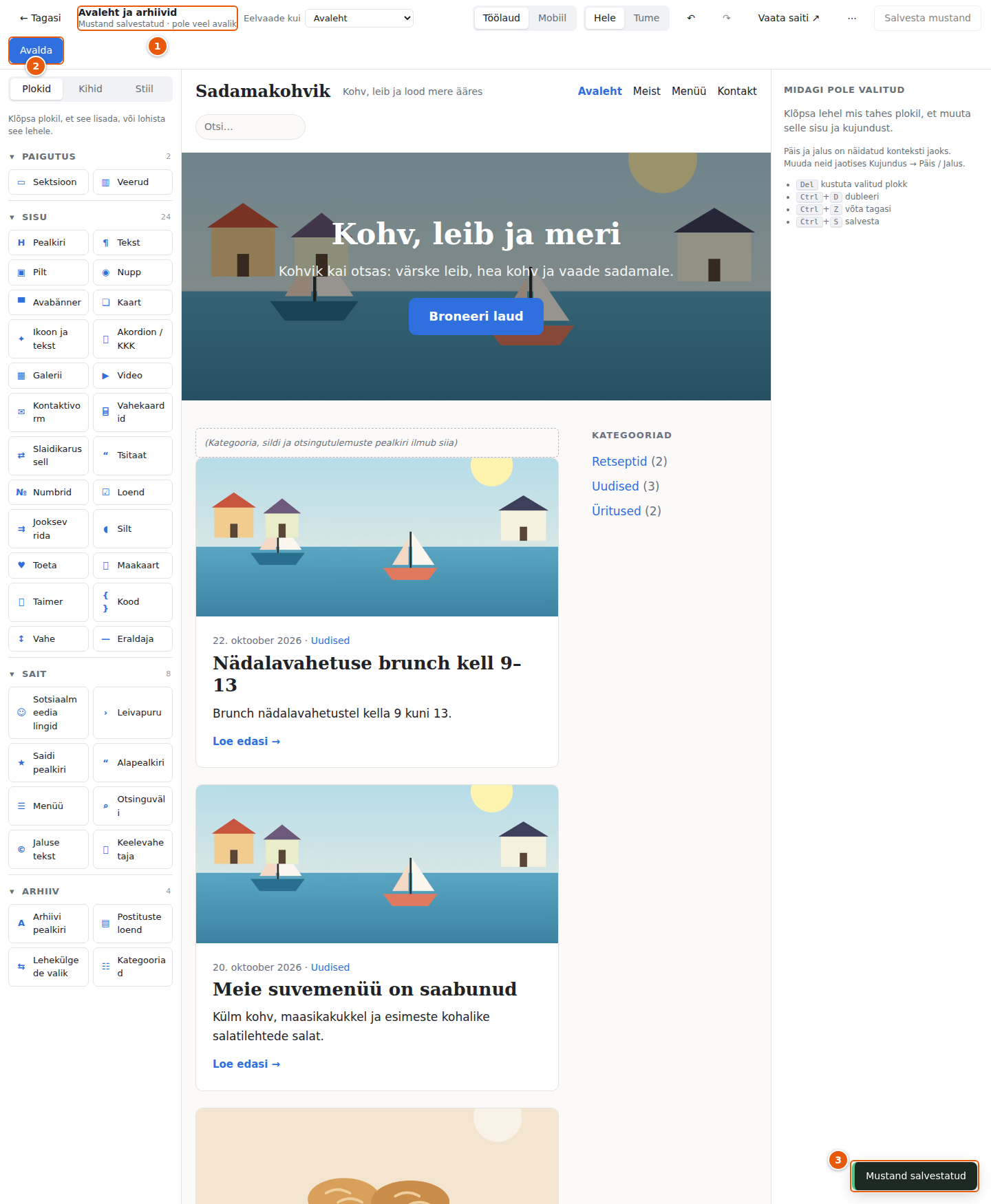
Task: Add the Otsinguväli search block
Action: (133, 806)
